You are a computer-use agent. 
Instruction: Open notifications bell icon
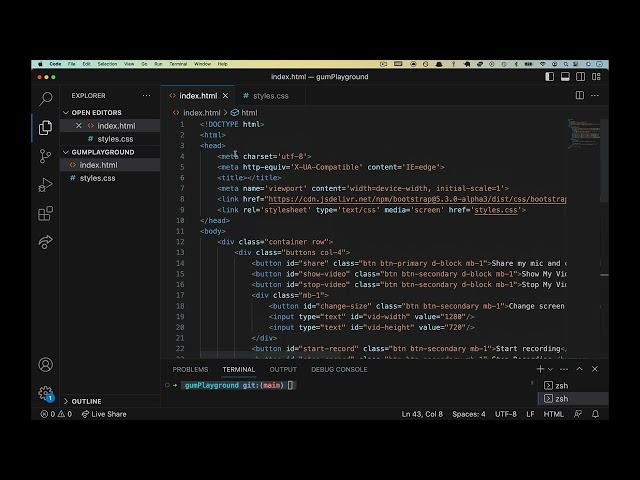point(596,414)
